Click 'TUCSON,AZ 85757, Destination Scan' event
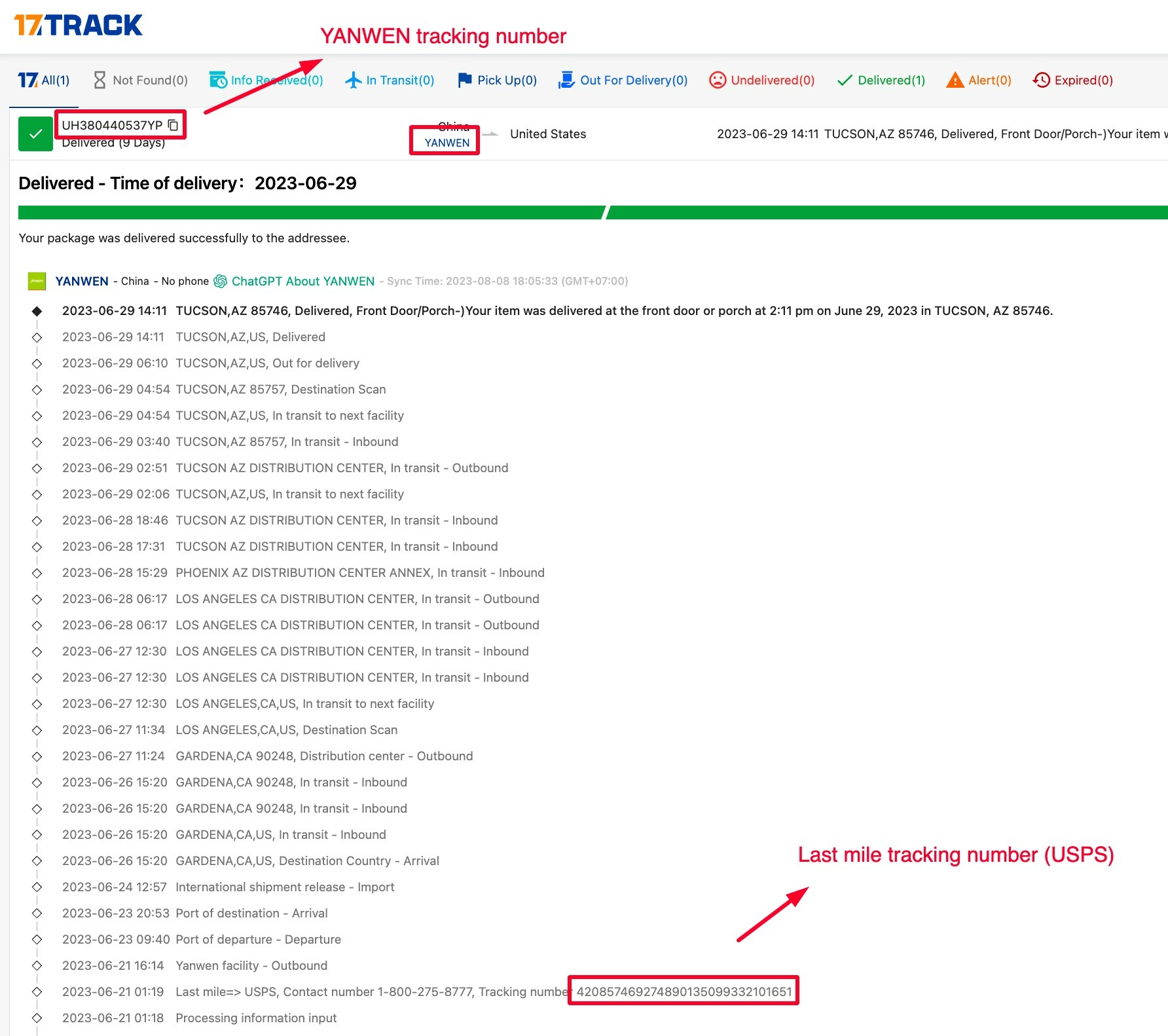The width and height of the screenshot is (1168, 1036). point(281,389)
